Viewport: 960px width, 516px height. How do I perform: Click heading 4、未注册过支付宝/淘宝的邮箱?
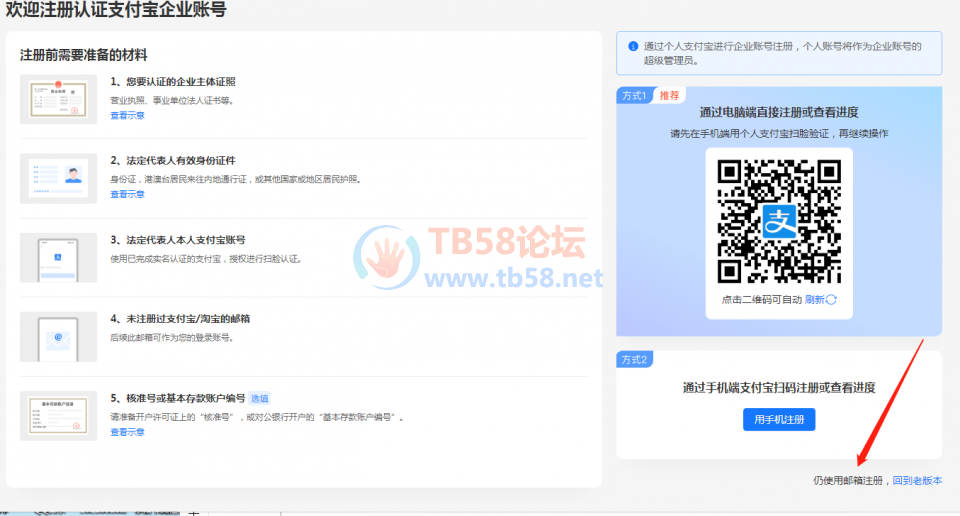(180, 319)
